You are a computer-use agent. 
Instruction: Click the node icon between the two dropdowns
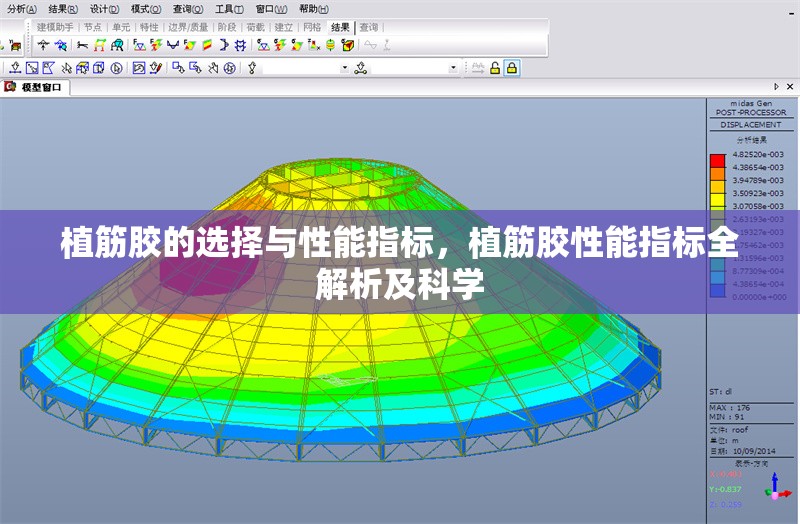[x=361, y=68]
